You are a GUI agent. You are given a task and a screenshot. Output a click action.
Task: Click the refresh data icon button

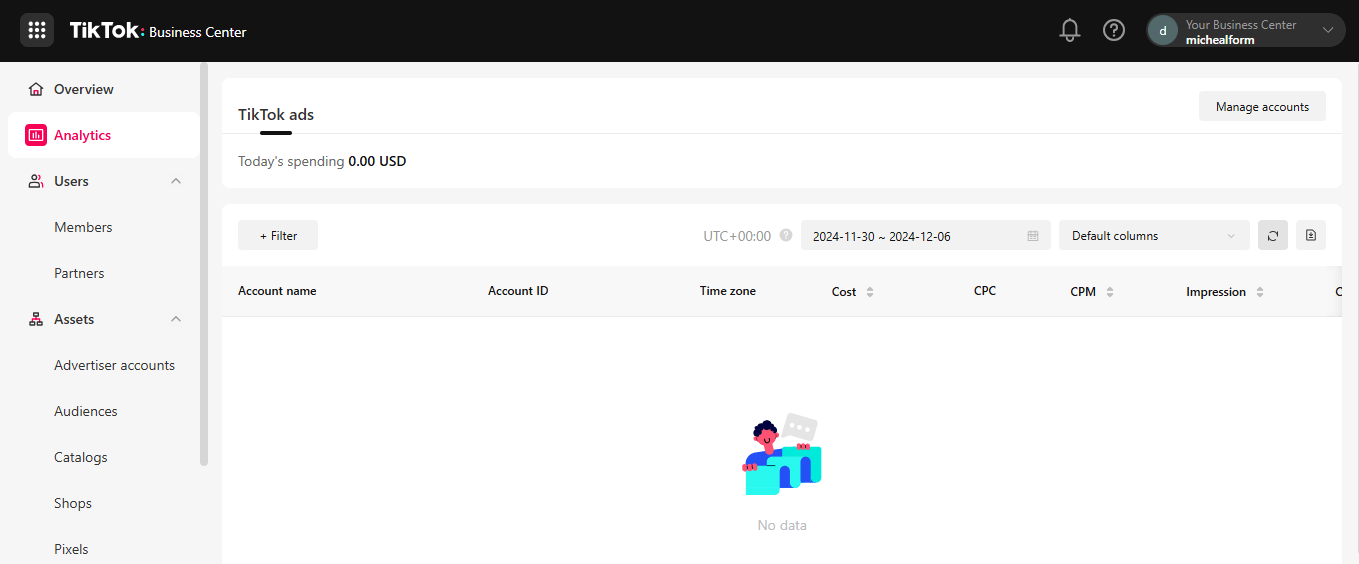[1273, 235]
